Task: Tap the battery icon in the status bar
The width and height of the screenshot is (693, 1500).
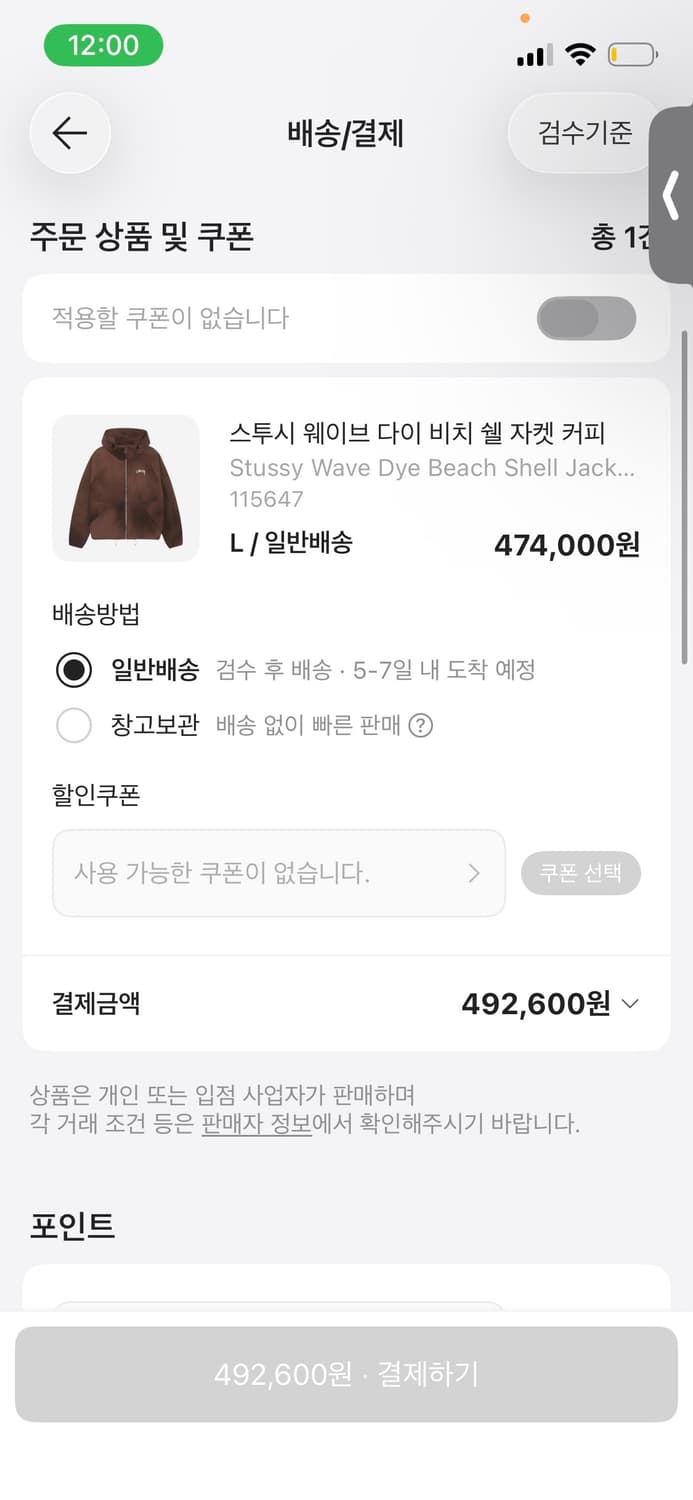Action: pos(630,55)
